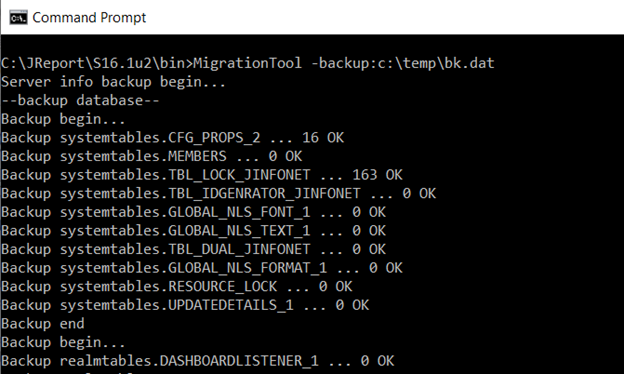Click the Command Prompt title text

(x=89, y=18)
